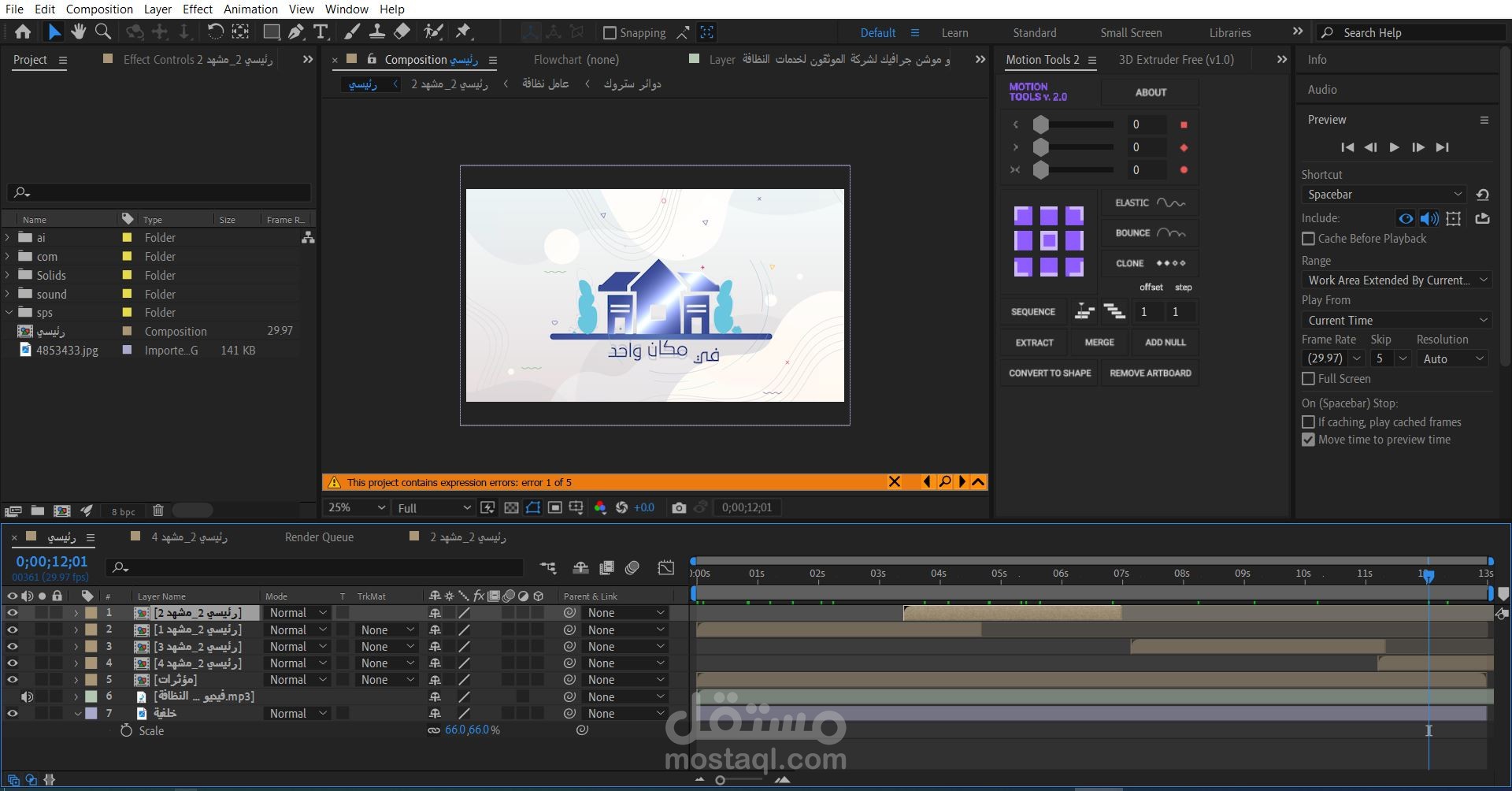
Task: Enable Cache Before Playback checkbox
Action: (1309, 239)
